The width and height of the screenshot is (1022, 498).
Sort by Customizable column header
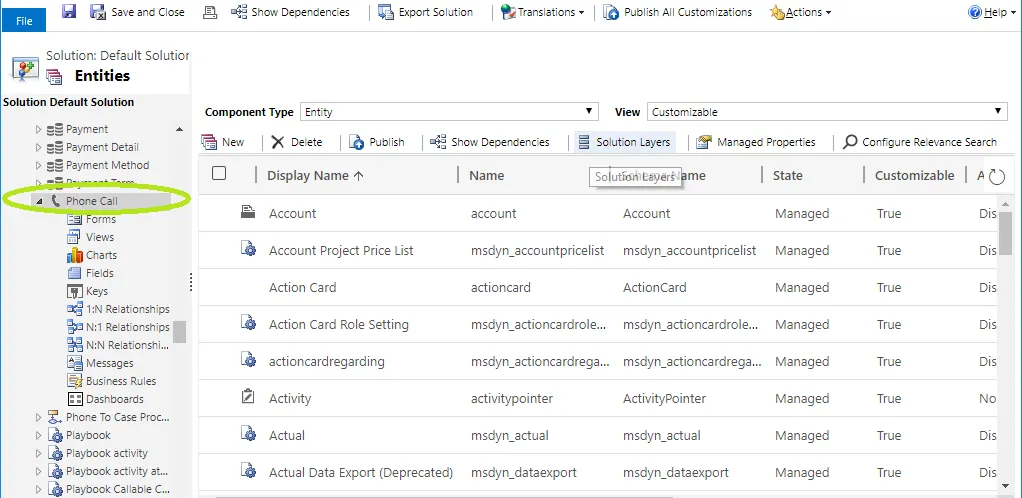pos(914,175)
